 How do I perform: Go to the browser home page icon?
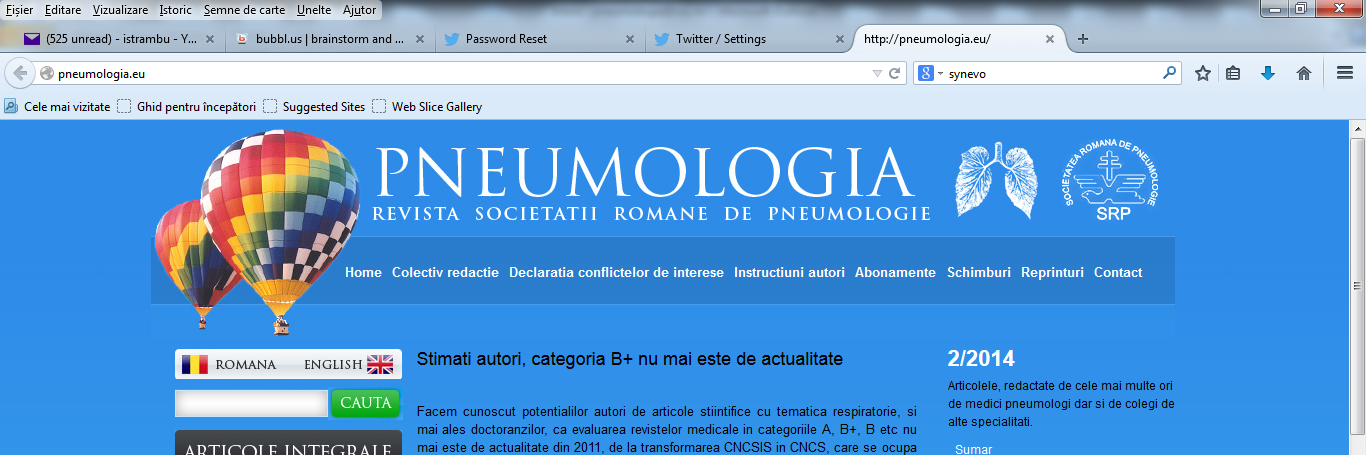[x=1304, y=73]
